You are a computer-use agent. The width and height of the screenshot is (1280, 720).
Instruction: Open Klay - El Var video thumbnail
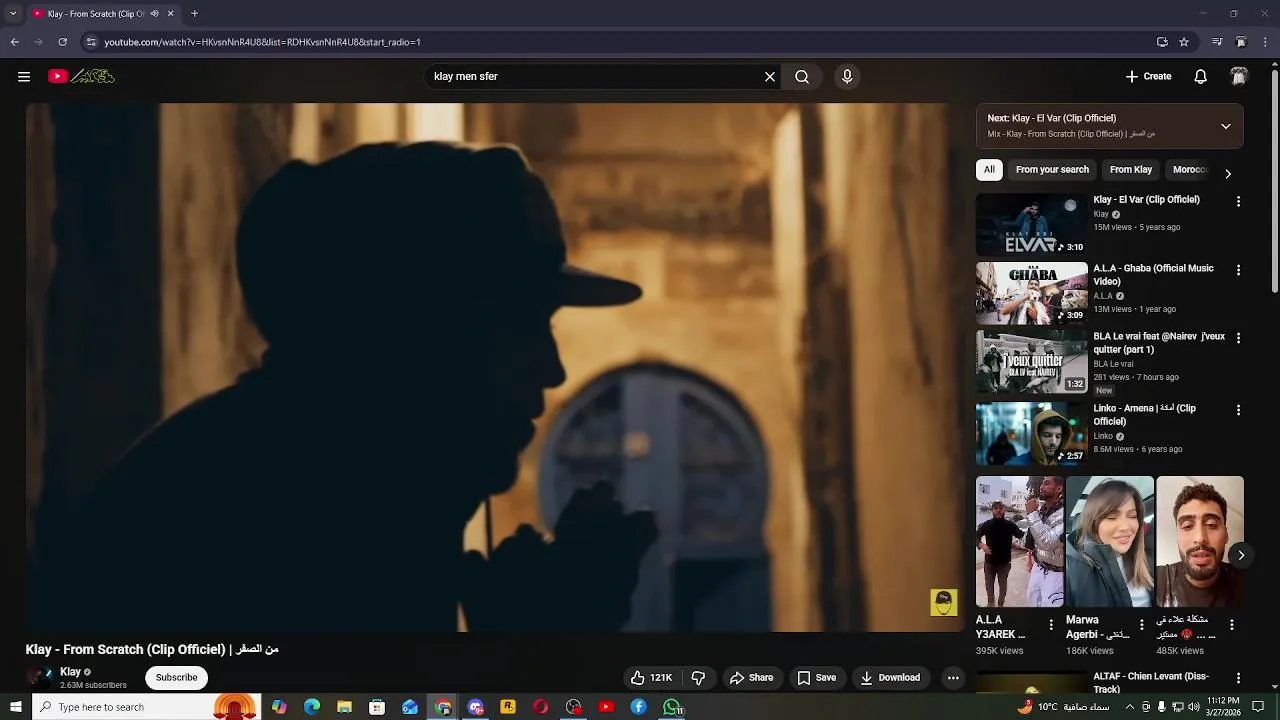(x=1031, y=225)
